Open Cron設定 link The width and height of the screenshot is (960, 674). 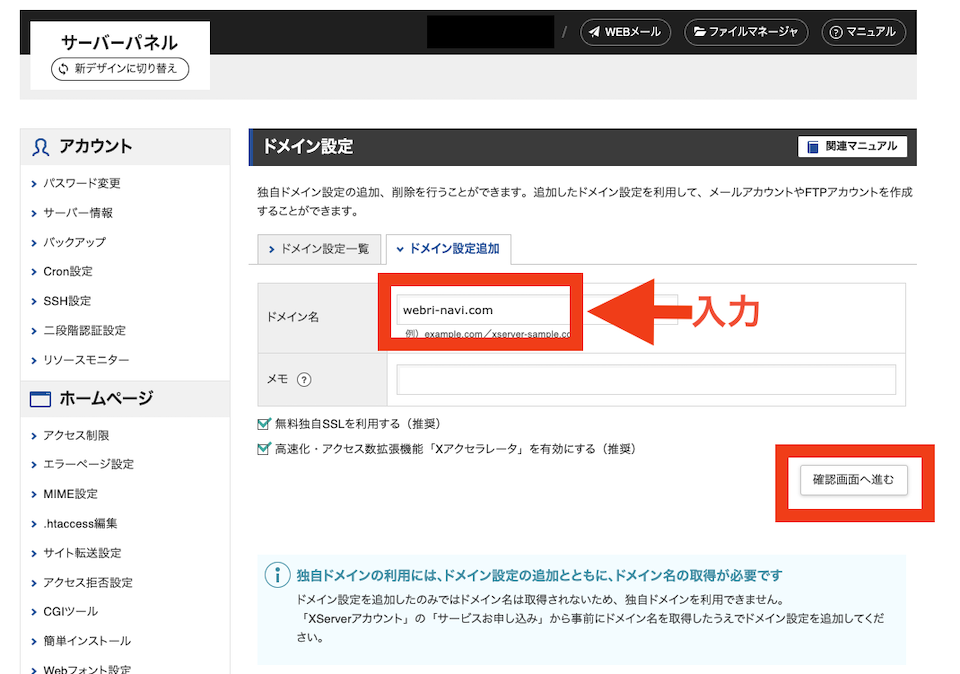[68, 271]
